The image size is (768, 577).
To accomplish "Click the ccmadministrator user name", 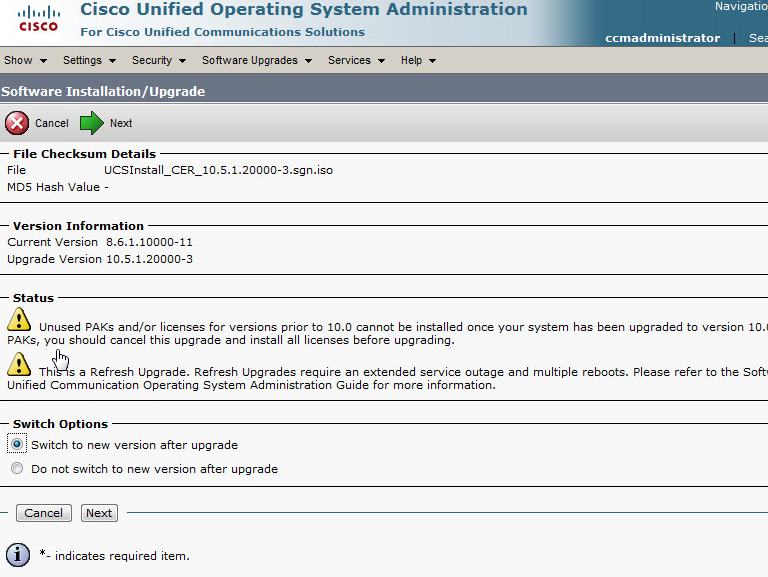I will (x=662, y=38).
